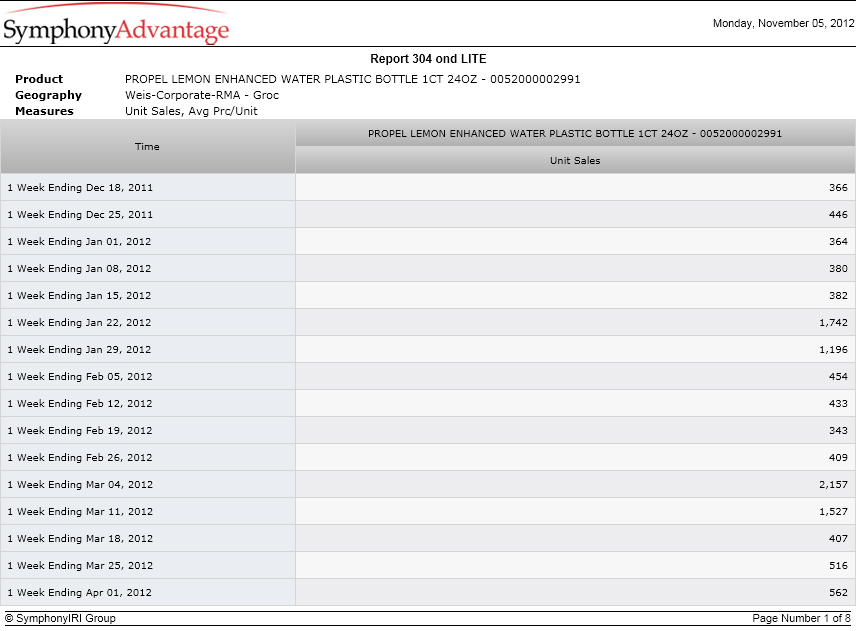856x631 pixels.
Task: Click unit sales value 366
Action: pyautogui.click(x=838, y=187)
